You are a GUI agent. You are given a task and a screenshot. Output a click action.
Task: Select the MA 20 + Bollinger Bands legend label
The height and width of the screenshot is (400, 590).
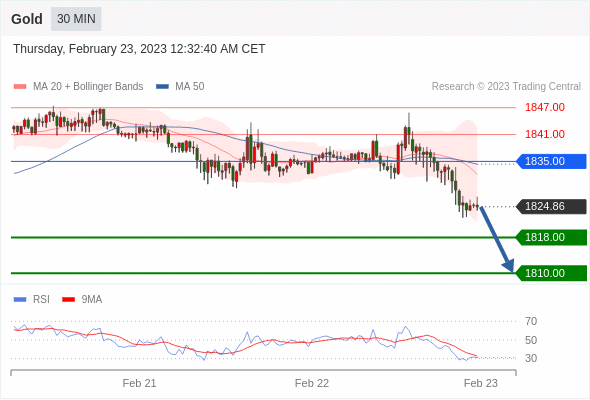coord(88,87)
